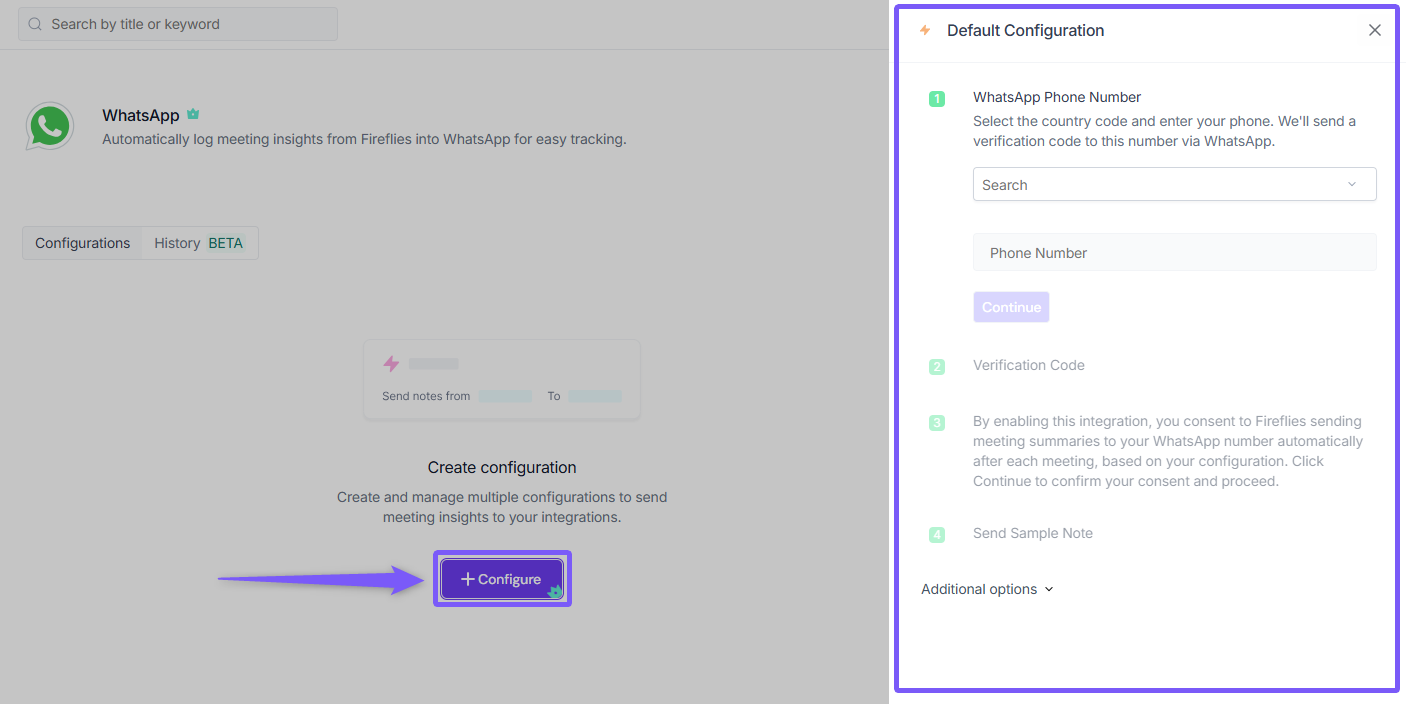Click the step 1 number badge
Screen dimensions: 1406x704
937,98
